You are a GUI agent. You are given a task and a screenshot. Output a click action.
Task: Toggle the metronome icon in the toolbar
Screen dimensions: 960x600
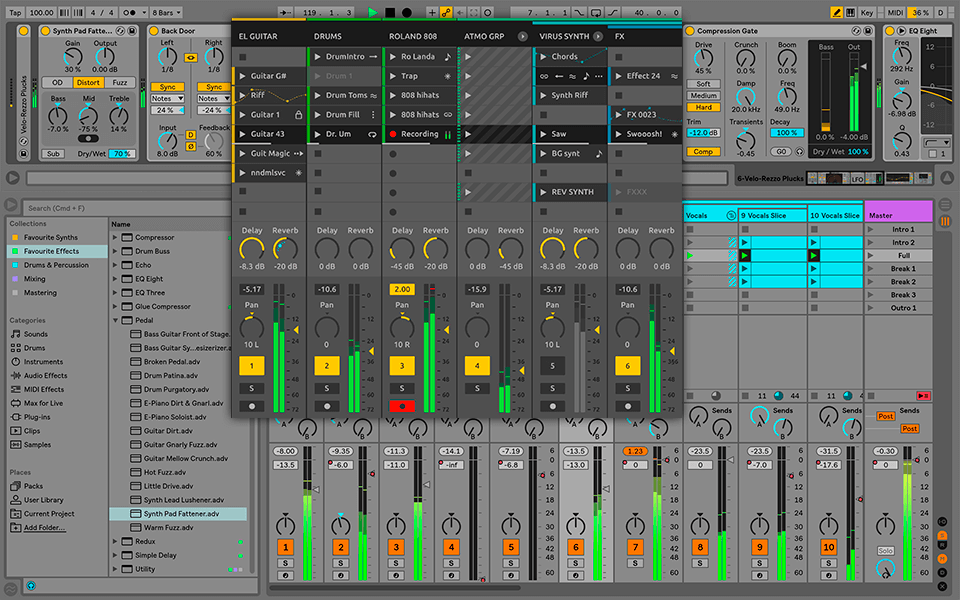tap(130, 12)
